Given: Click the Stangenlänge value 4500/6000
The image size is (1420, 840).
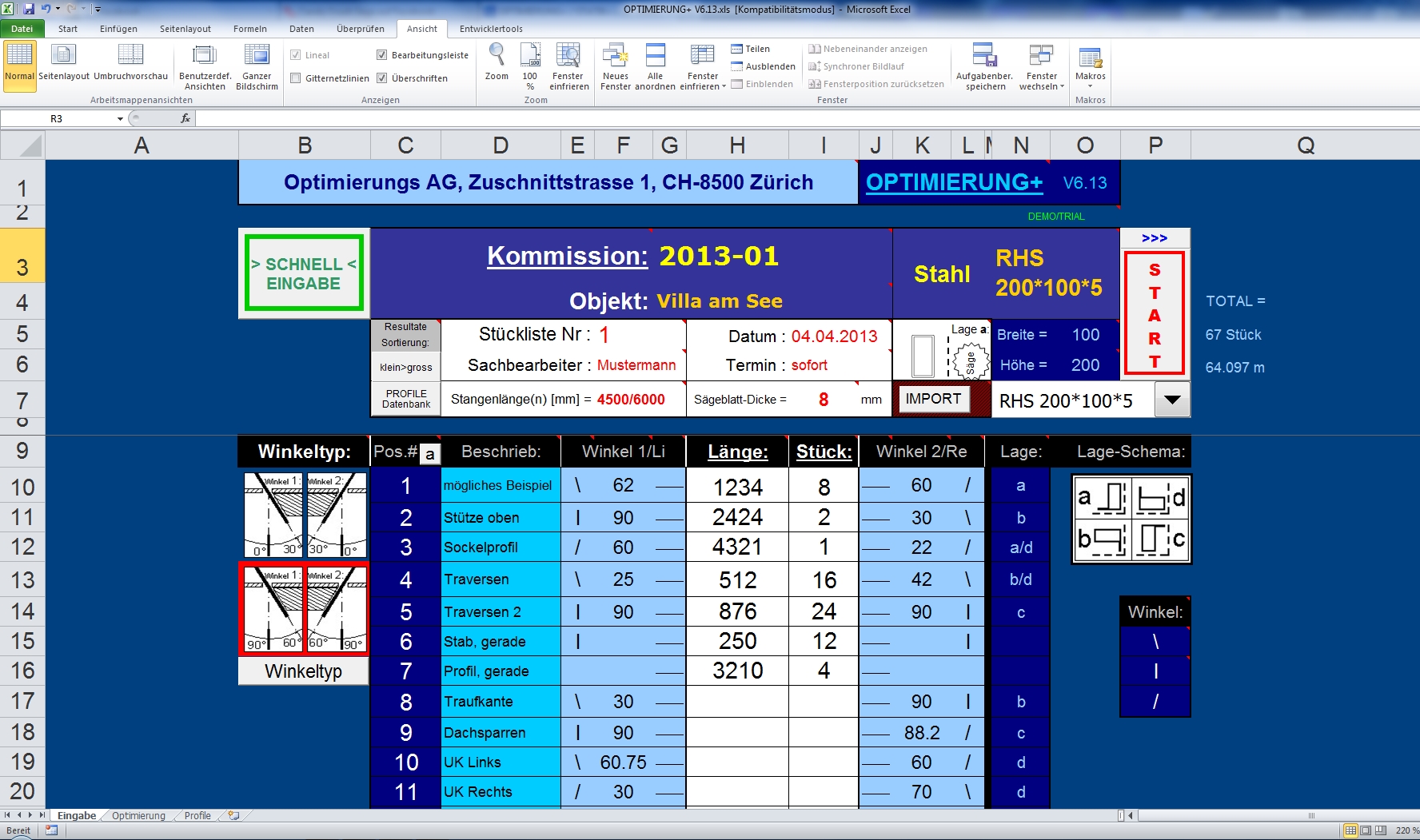Looking at the screenshot, I should tap(631, 399).
